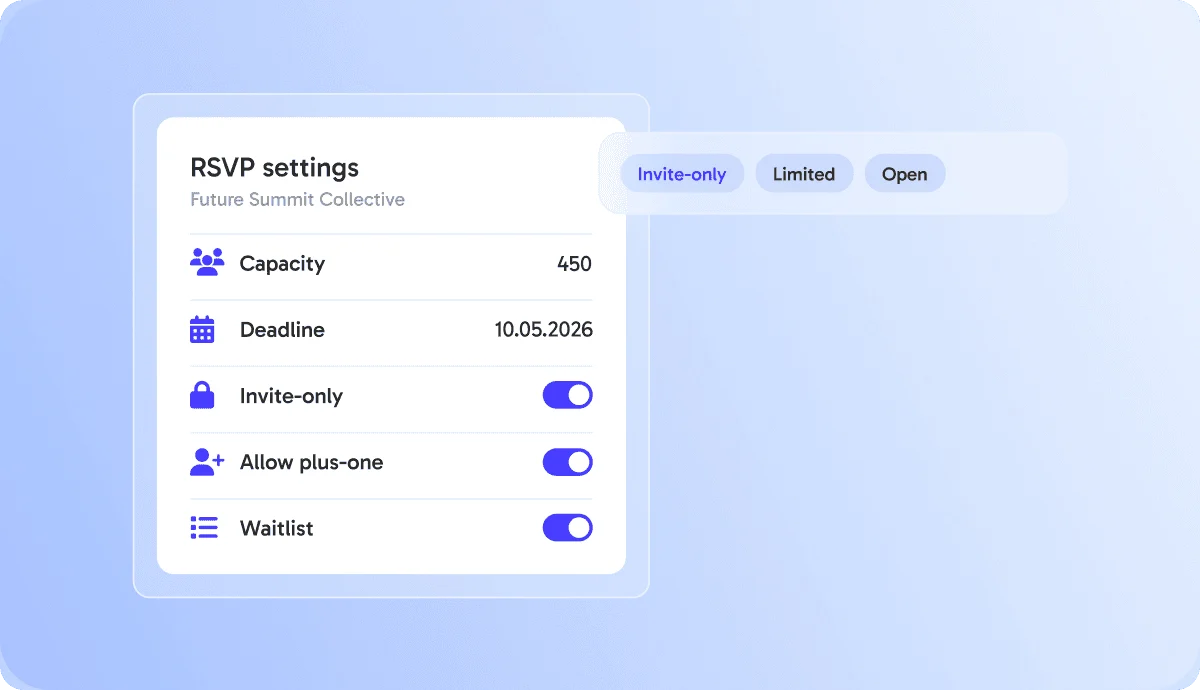Open the deadline date 10.05.2026
Screen dimensions: 1200x690
pos(544,330)
